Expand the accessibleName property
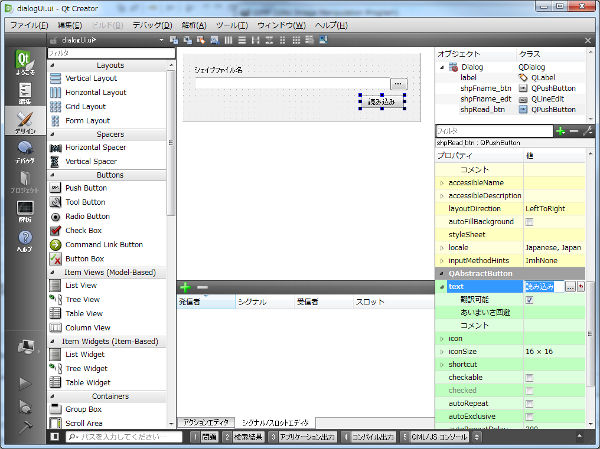The height and width of the screenshot is (449, 600). click(x=442, y=183)
